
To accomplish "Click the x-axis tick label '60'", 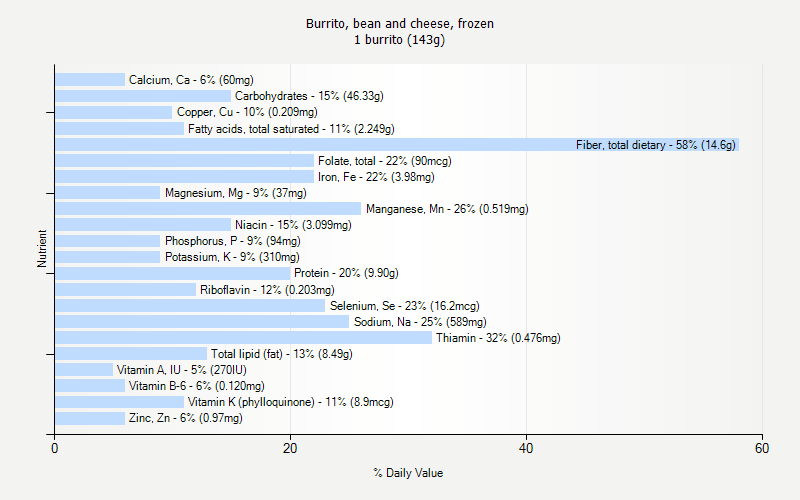I will point(762,448).
